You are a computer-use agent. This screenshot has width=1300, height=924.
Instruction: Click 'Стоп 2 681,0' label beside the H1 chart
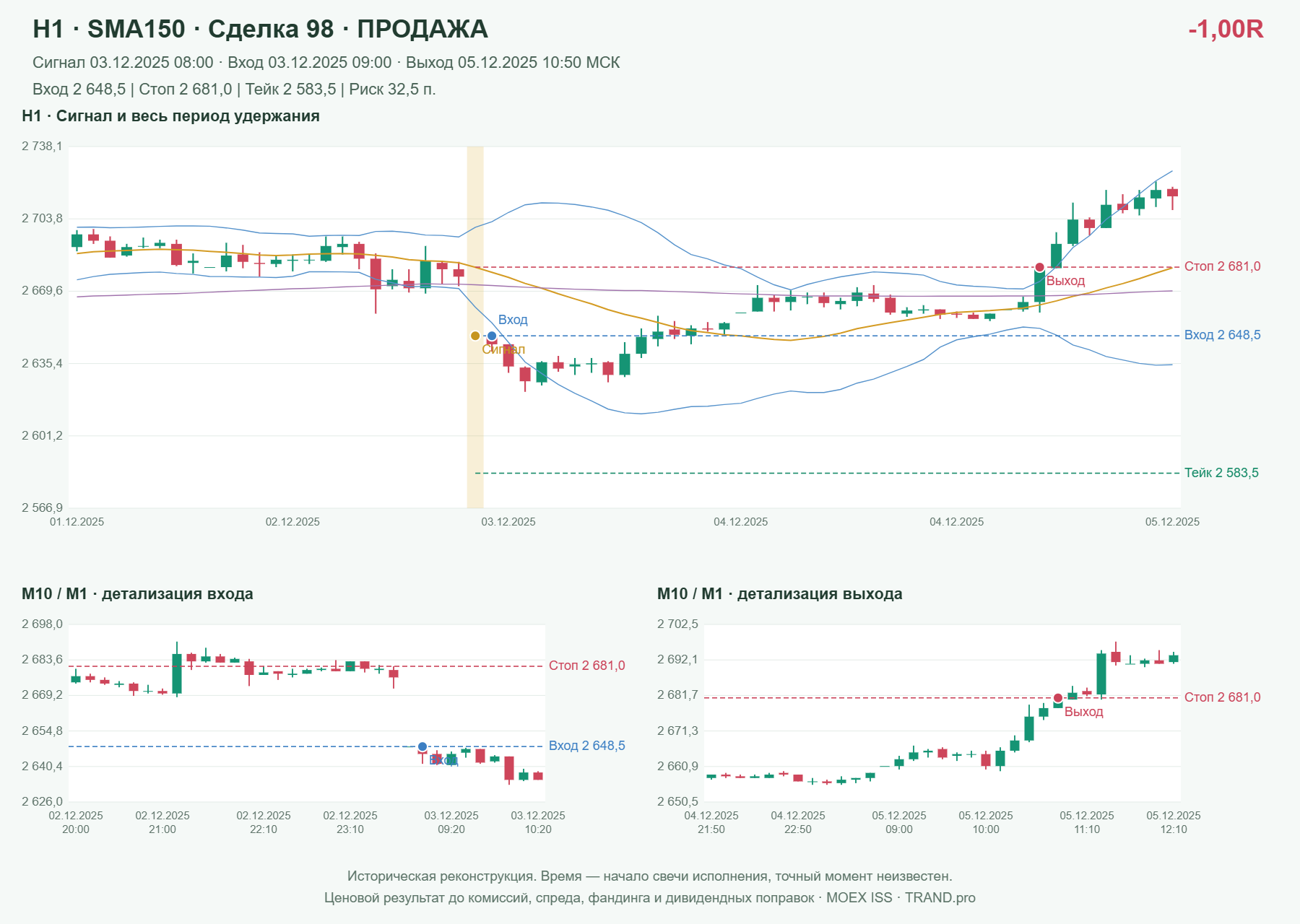[1223, 266]
